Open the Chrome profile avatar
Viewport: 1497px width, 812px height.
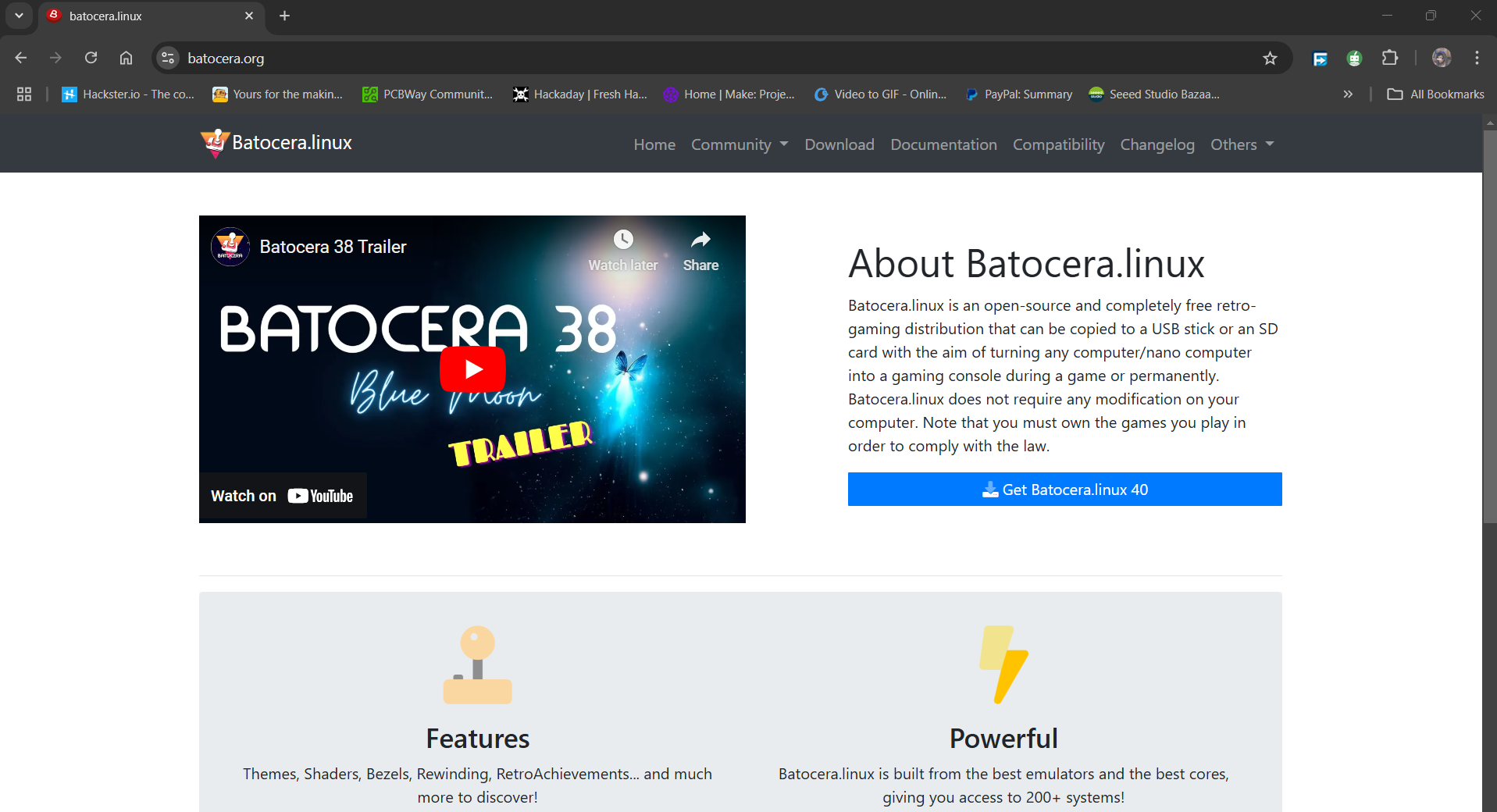tap(1442, 58)
